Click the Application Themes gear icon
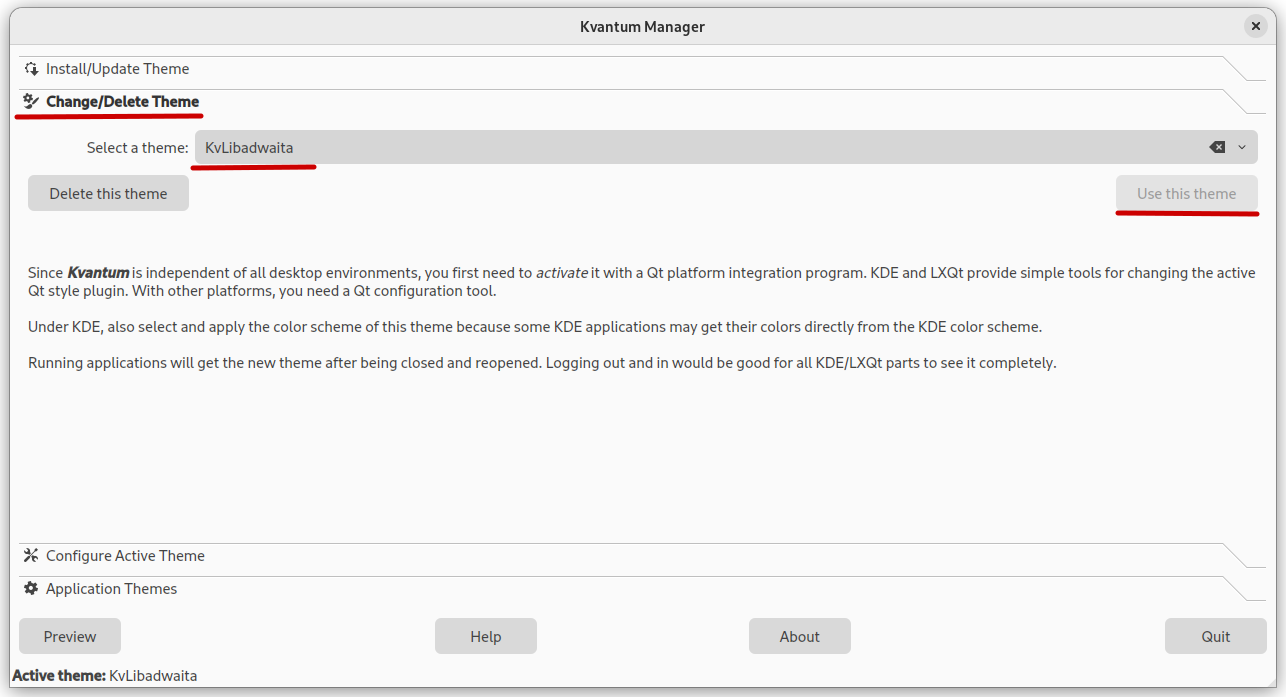This screenshot has width=1286, height=697. [x=31, y=589]
